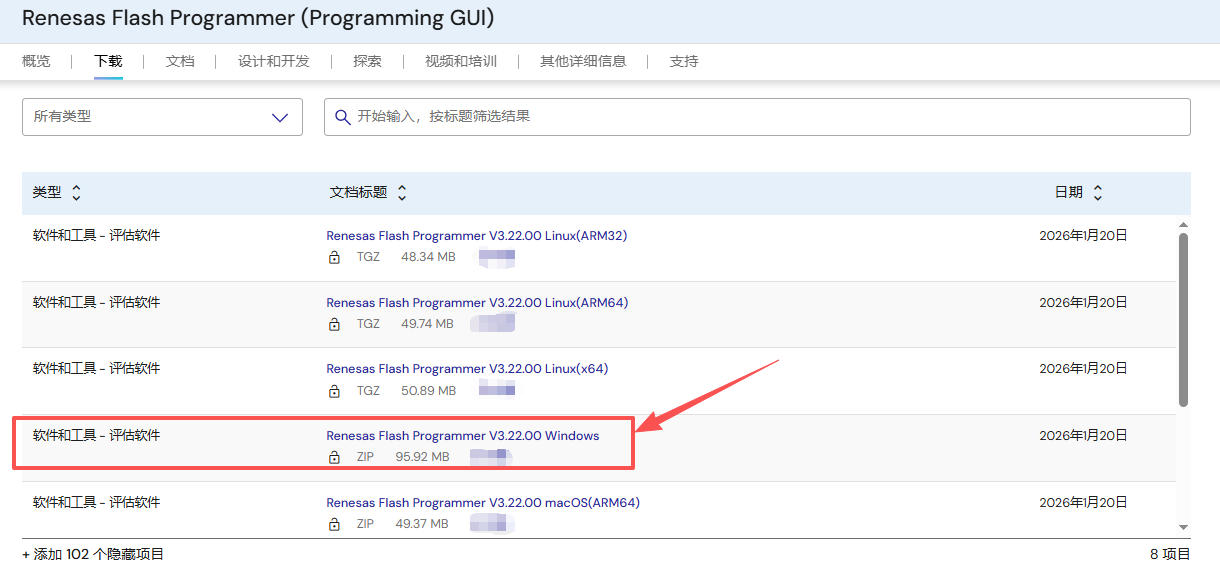Click lock icon for Linux(ARM64) download
1220x588 pixels.
335,324
